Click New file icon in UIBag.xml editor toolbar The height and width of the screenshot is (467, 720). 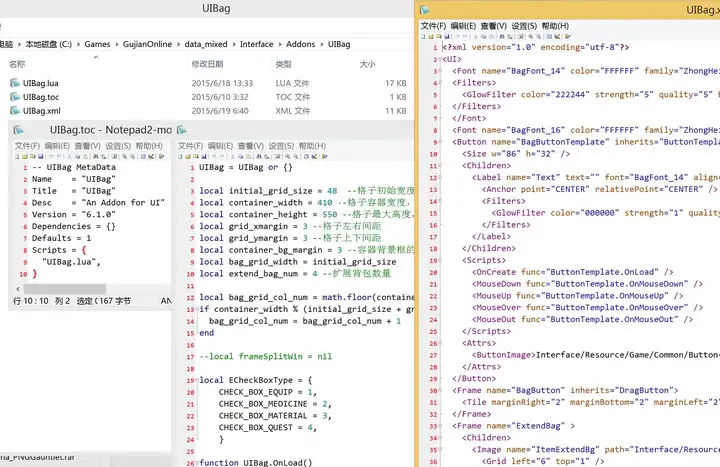pyautogui.click(x=423, y=36)
